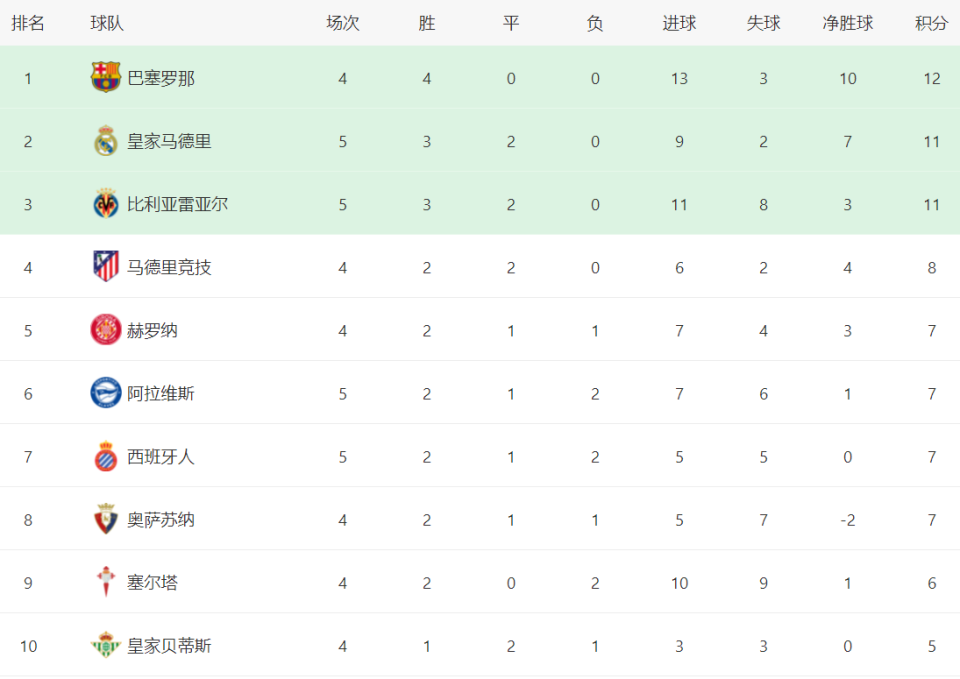Click the Alavés blue circular crest
This screenshot has width=960, height=679.
click(105, 393)
